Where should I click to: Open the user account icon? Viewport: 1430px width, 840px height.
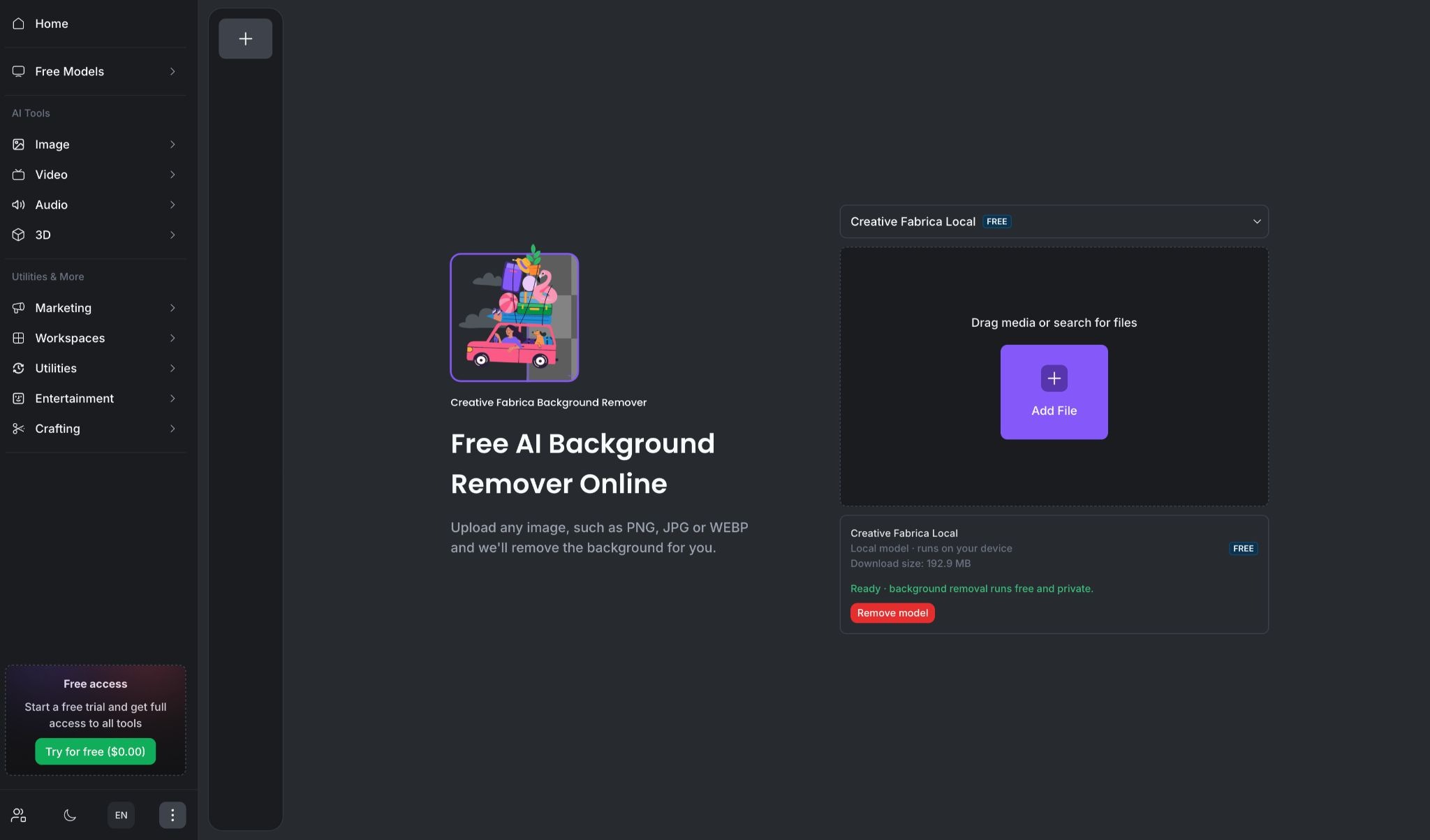click(x=19, y=815)
